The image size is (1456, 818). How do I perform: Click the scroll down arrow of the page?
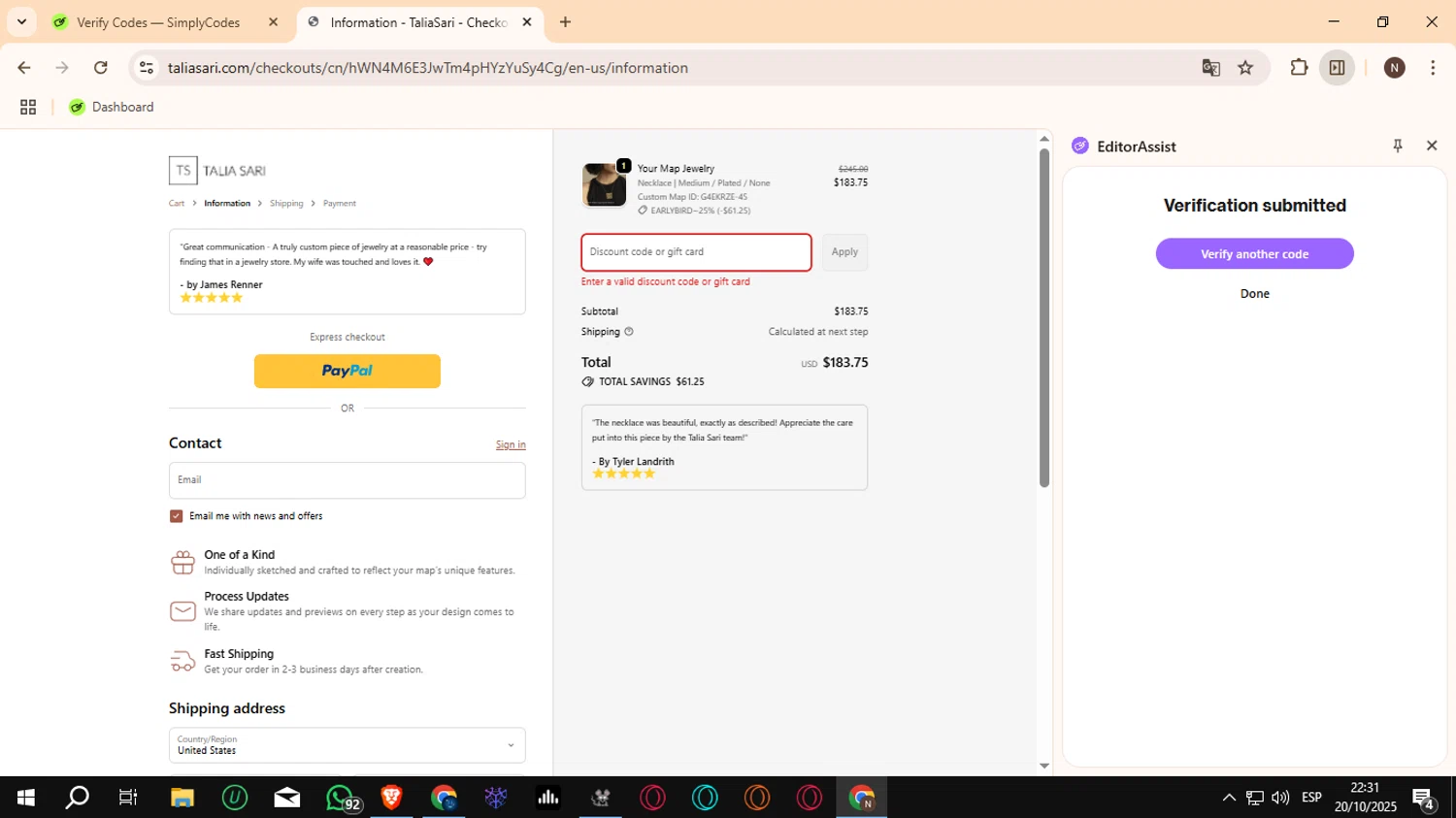pyautogui.click(x=1044, y=766)
